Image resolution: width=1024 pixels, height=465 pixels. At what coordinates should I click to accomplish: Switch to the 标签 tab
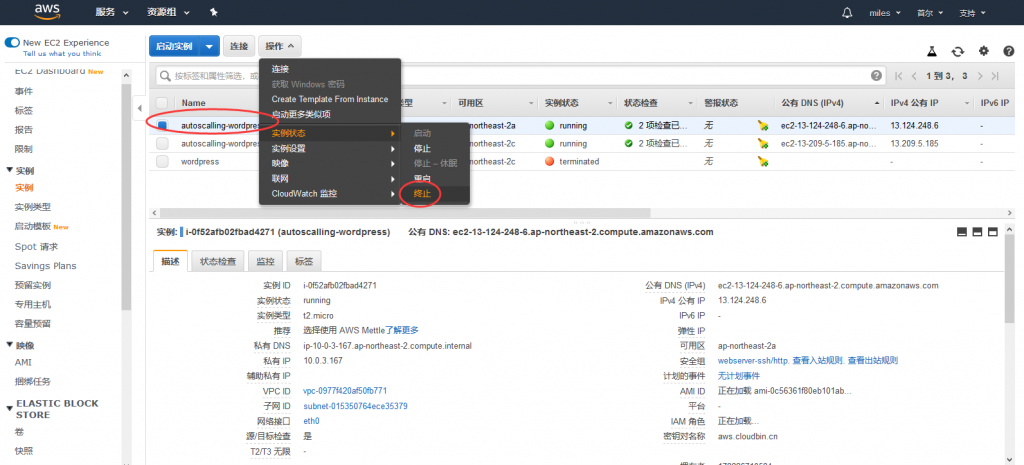[x=304, y=261]
